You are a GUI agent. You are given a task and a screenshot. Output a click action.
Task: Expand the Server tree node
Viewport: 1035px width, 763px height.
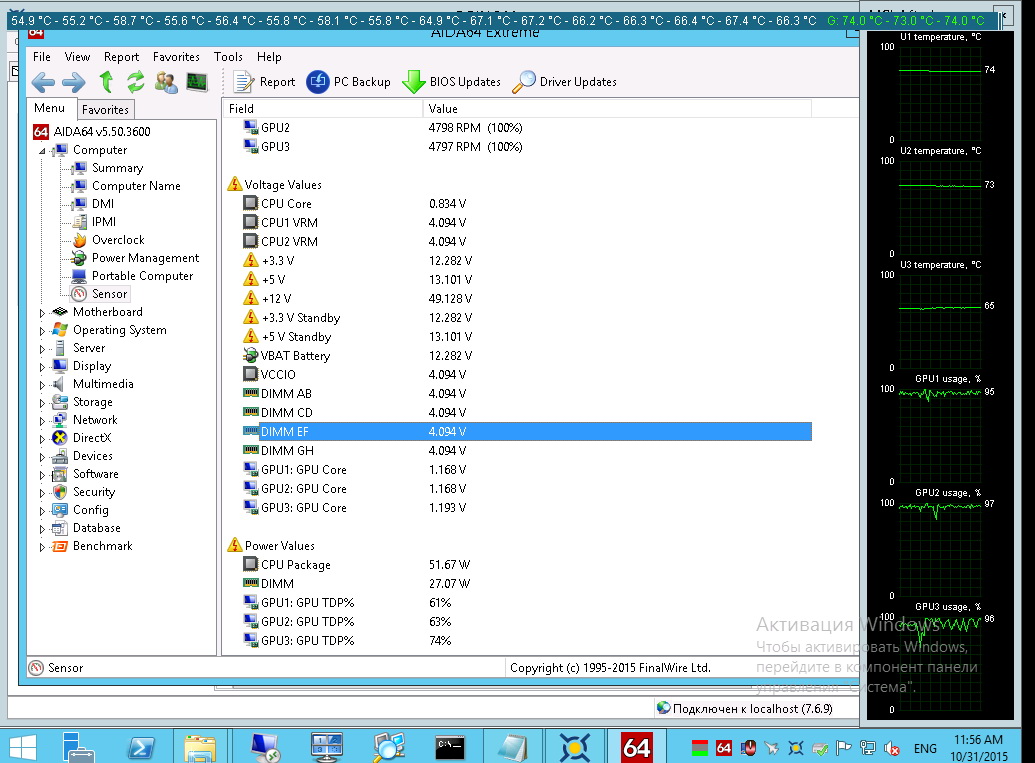tap(42, 348)
